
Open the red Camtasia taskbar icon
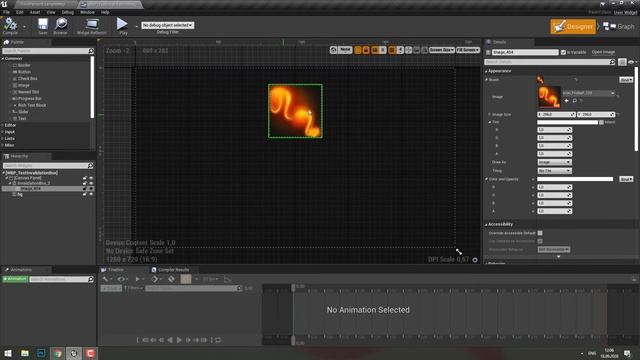(90, 353)
